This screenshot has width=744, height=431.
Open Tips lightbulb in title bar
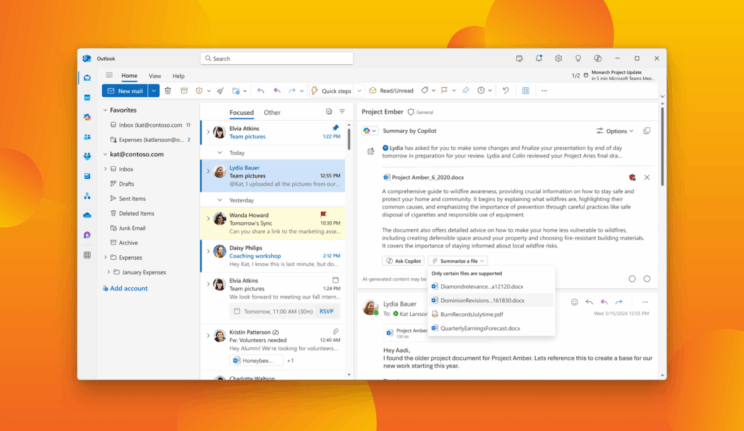[578, 58]
